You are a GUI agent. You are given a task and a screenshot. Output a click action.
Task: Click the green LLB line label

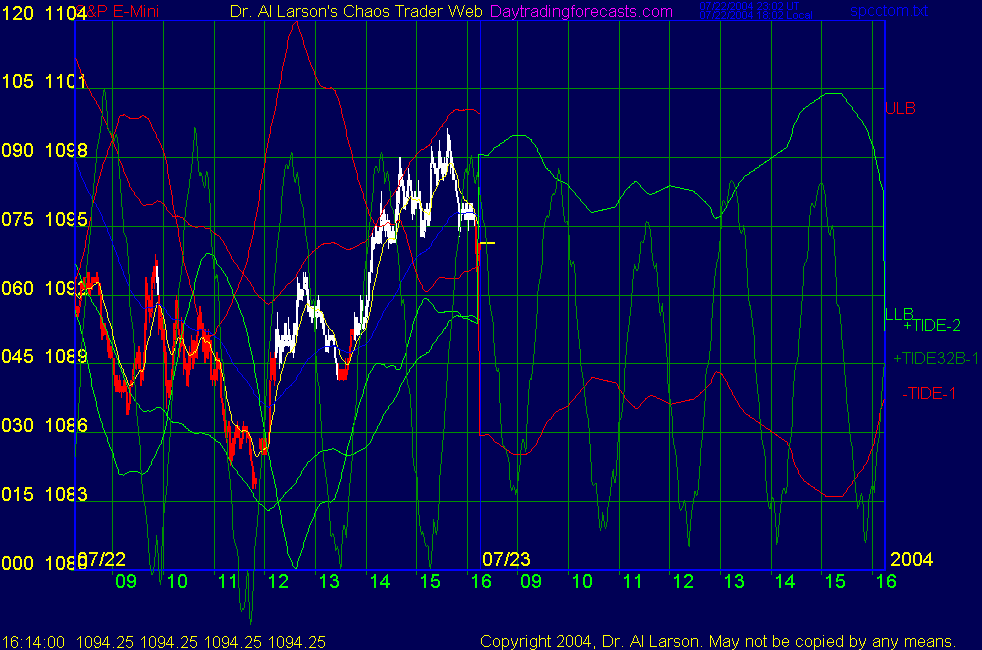click(899, 313)
